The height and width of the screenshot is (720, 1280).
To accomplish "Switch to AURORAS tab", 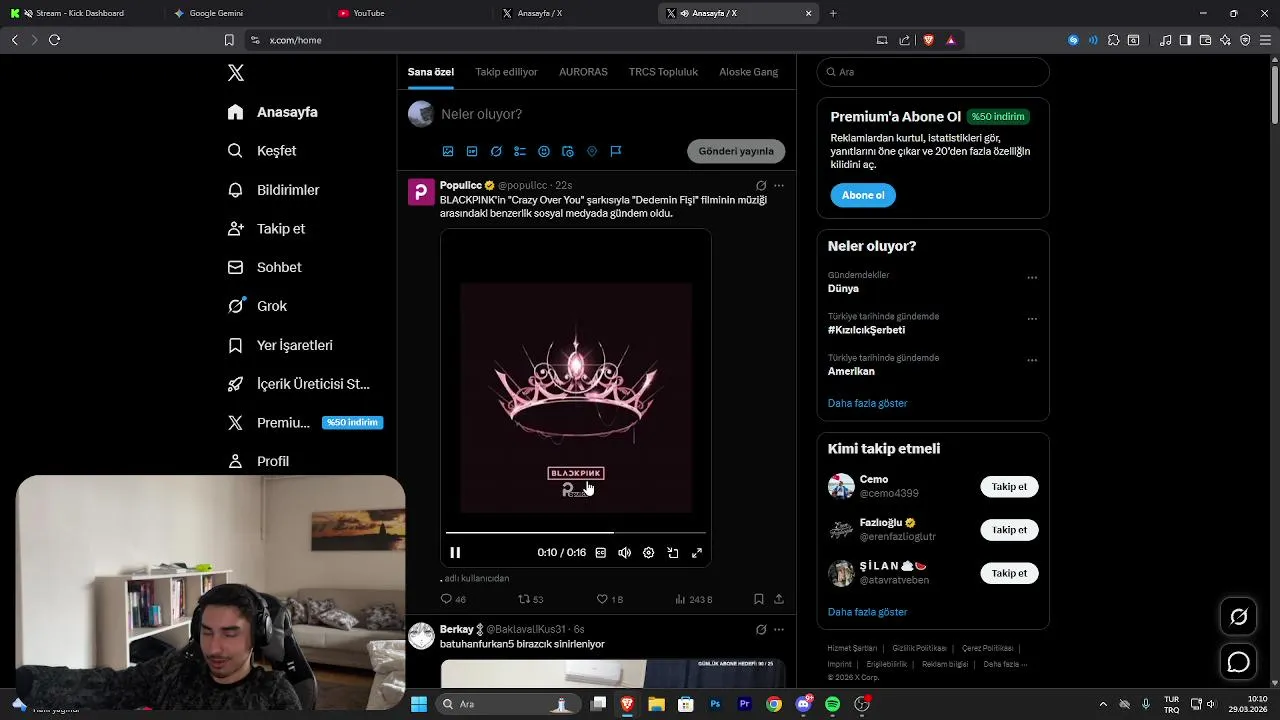I will [x=583, y=72].
